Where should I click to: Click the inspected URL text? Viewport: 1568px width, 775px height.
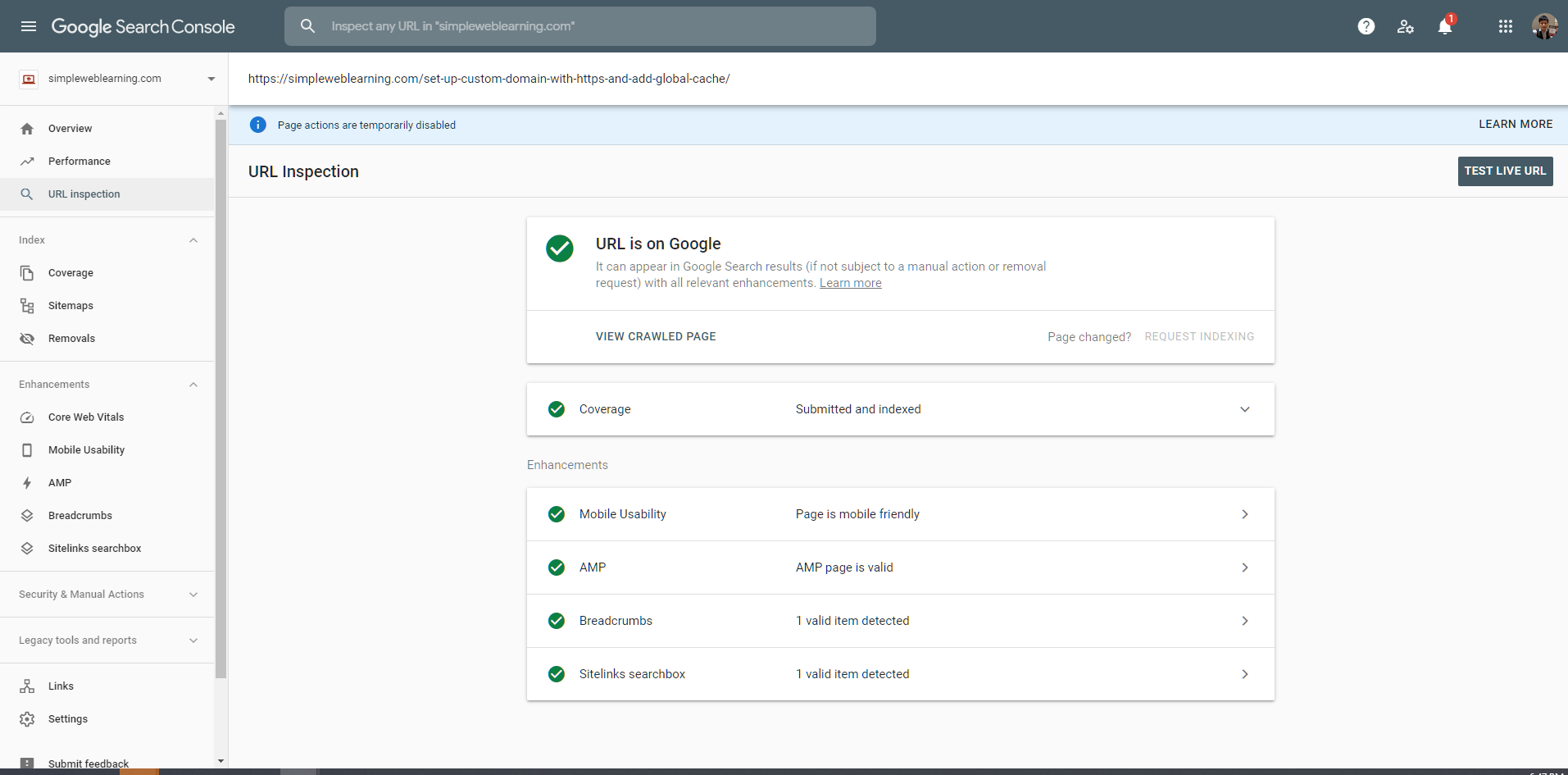(489, 79)
